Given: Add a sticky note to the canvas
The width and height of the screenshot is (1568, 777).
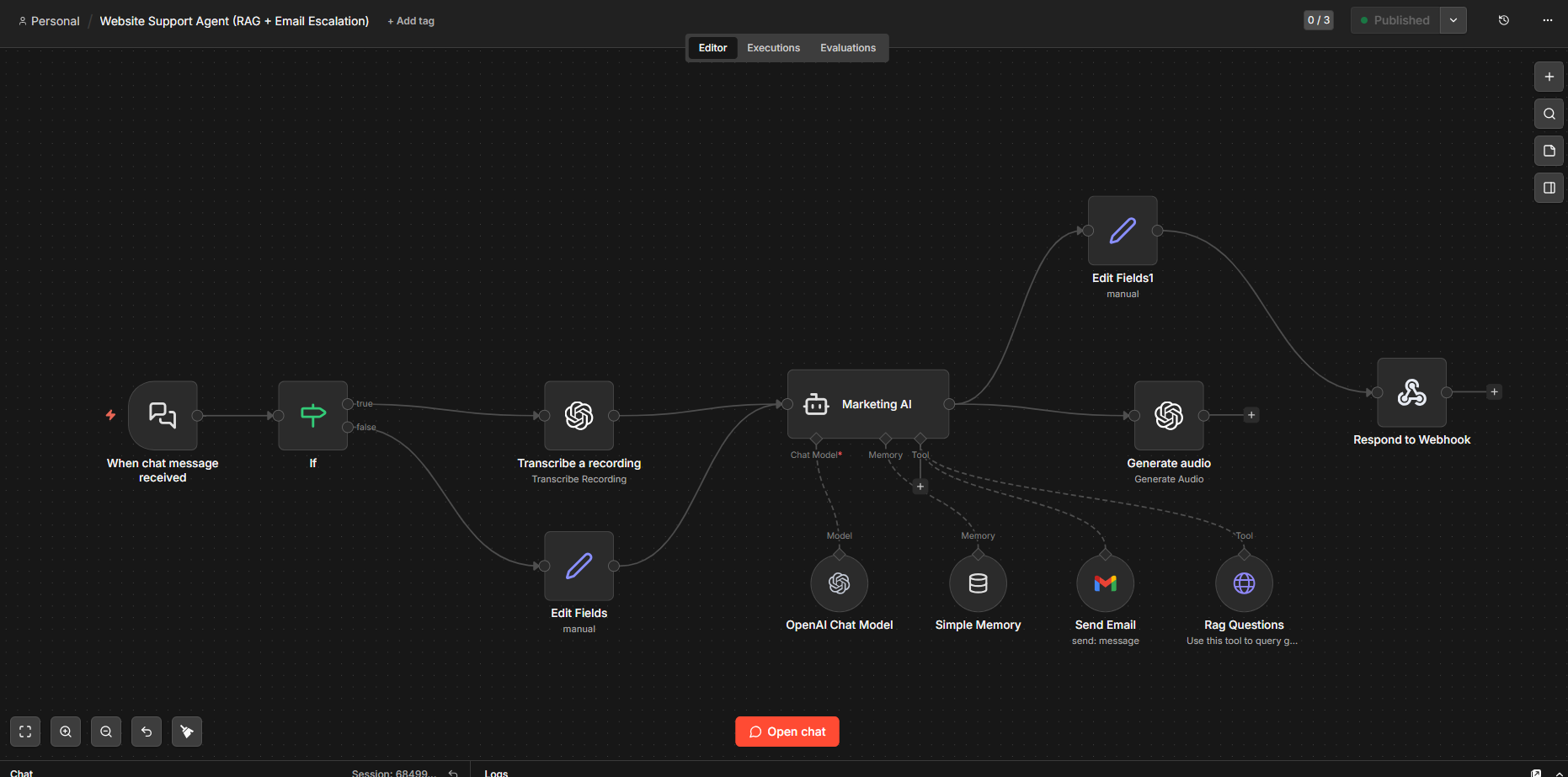Looking at the screenshot, I should [x=1549, y=151].
